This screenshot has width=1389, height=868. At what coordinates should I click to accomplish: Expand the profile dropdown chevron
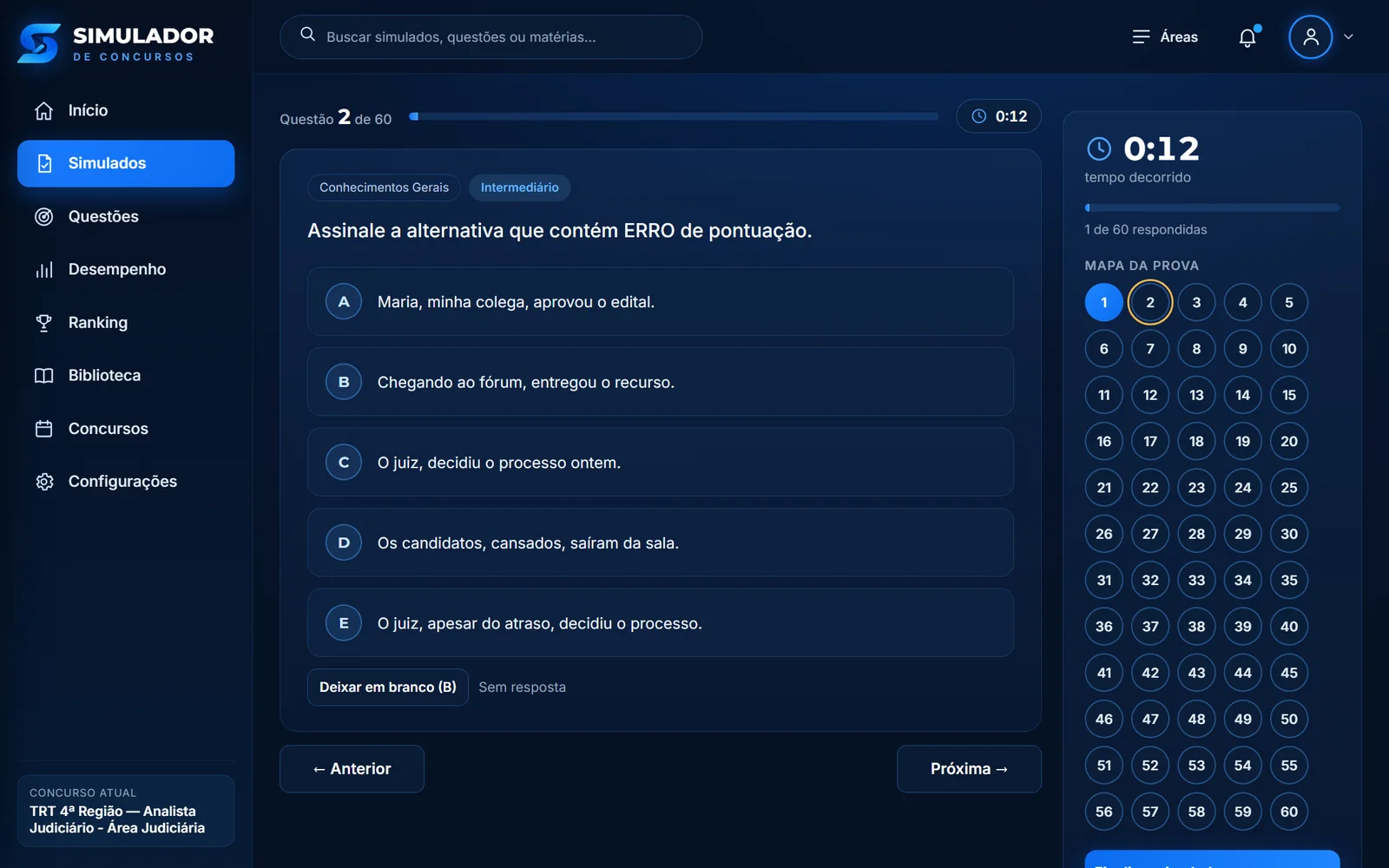pyautogui.click(x=1348, y=36)
